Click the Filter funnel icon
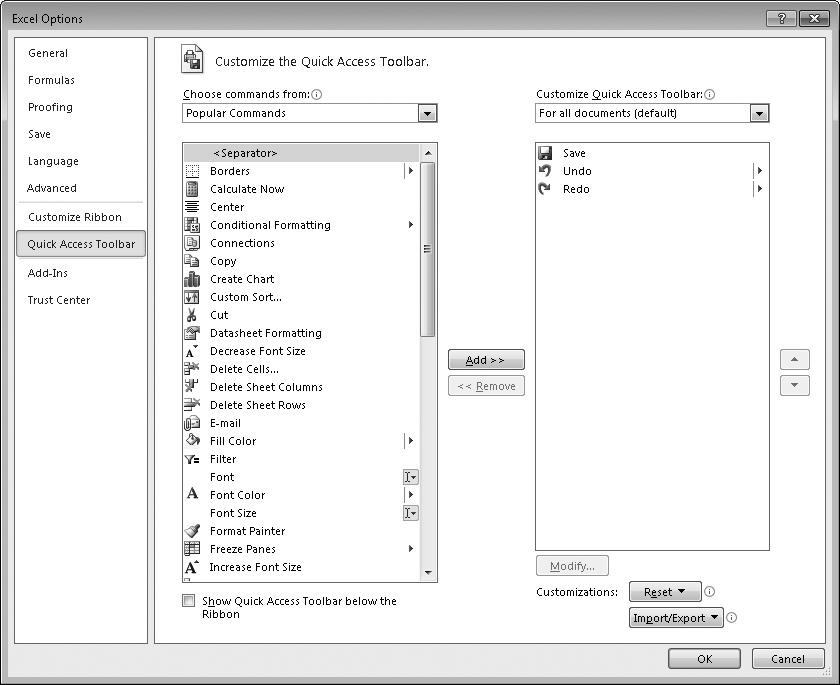The height and width of the screenshot is (685, 840). tap(192, 459)
